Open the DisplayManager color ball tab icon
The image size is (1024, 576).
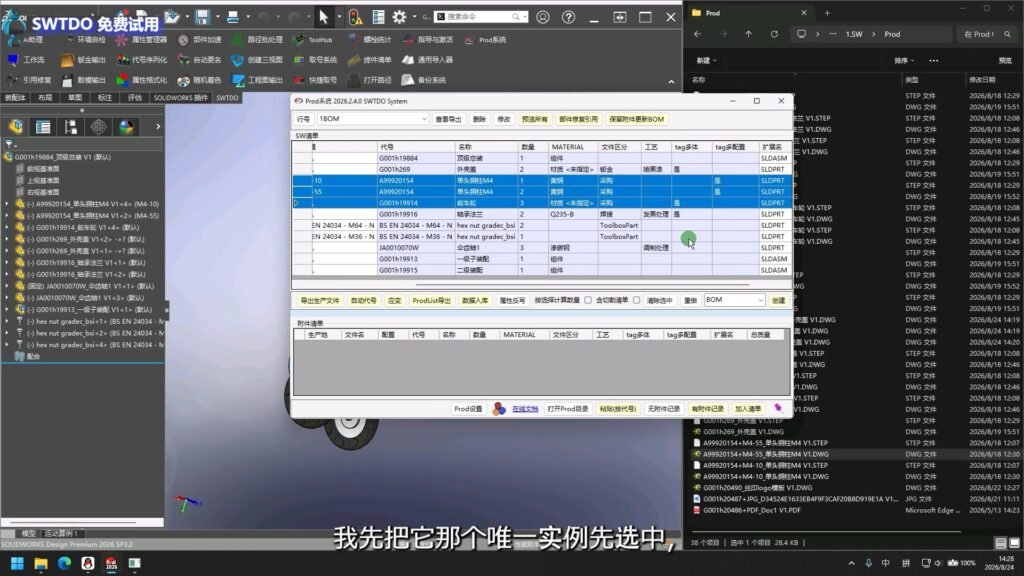(x=126, y=127)
